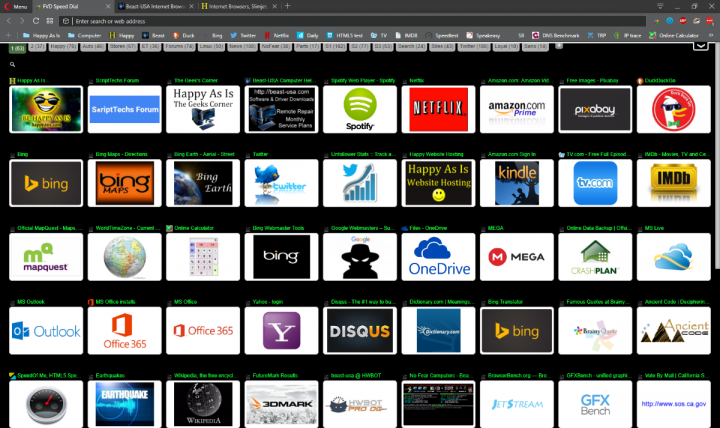720x428 pixels.
Task: Open the Speed Dial grid icon beside reload
Action: [x=50, y=21]
